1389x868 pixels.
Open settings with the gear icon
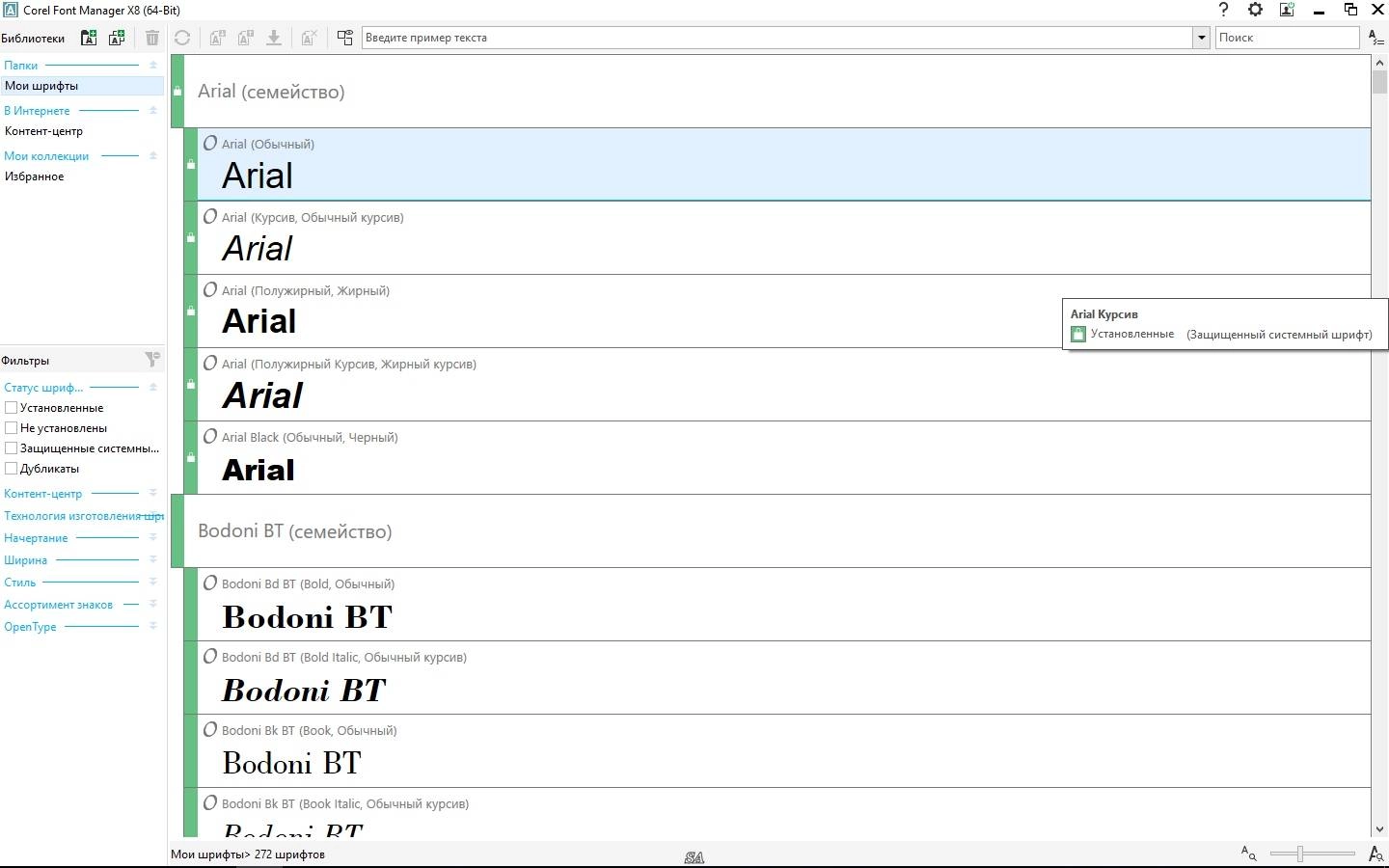pyautogui.click(x=1255, y=10)
